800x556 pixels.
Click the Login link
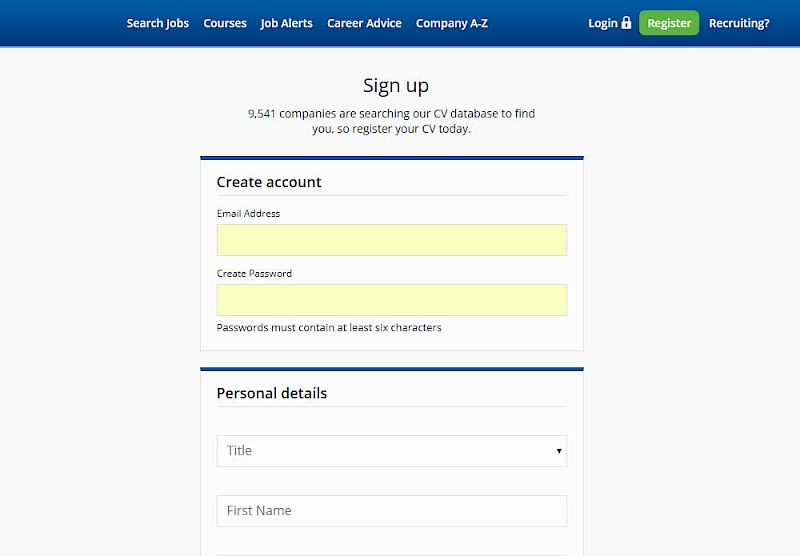tap(603, 23)
